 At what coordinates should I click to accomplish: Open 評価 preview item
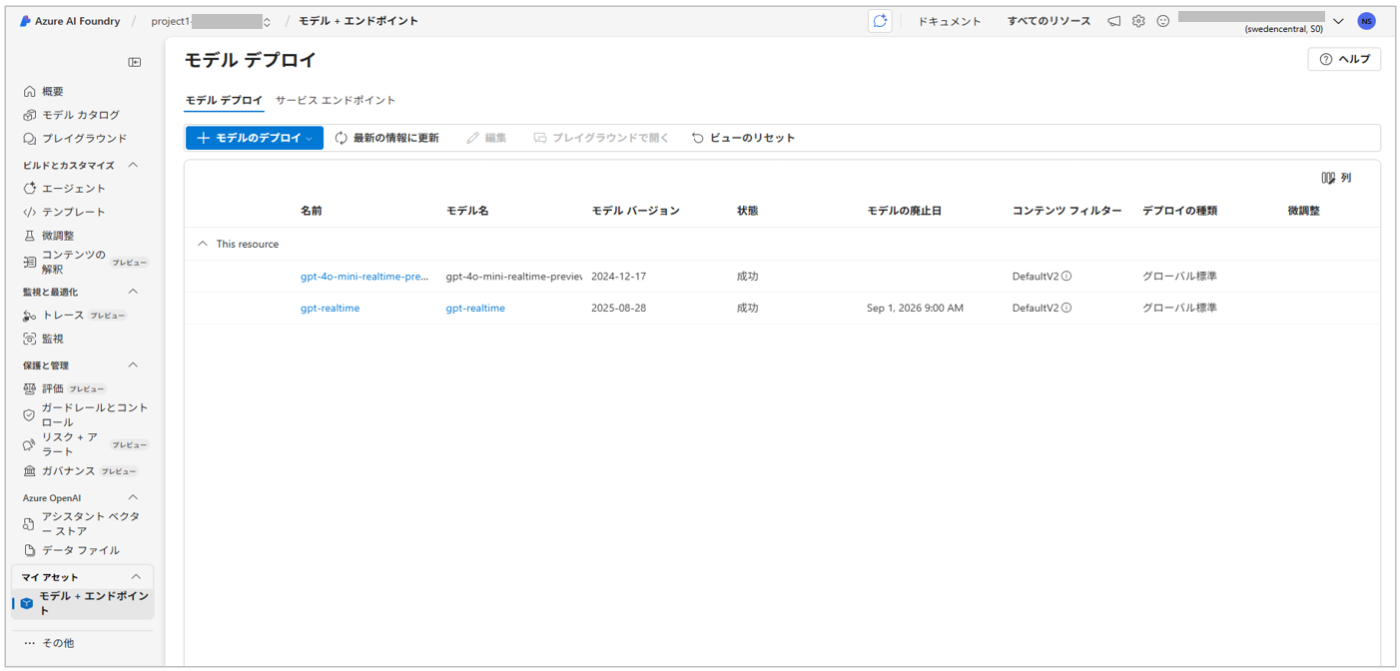click(x=64, y=388)
